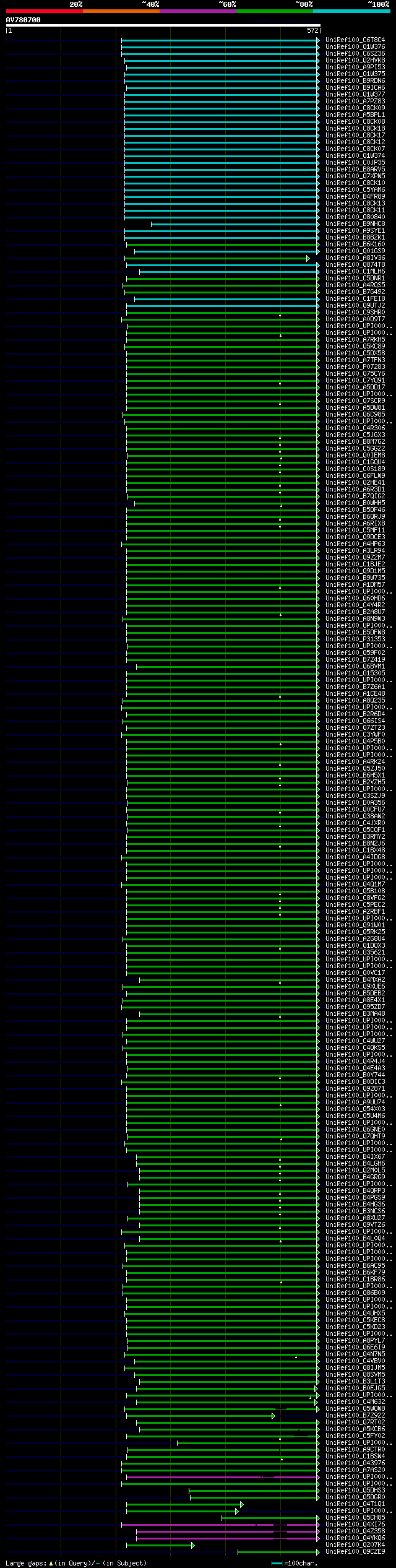The image size is (396, 1568).
Task: Select hit label UniRef100_A5BPL1
Action: coord(355,115)
